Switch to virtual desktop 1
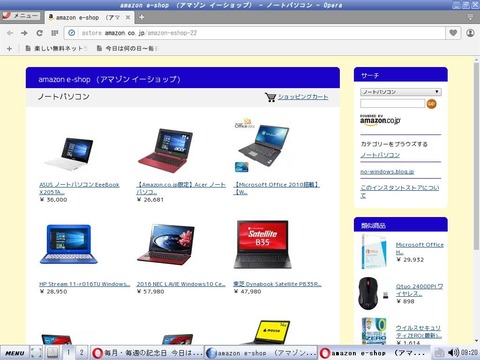The height and width of the screenshot is (360, 480). (x=68, y=353)
